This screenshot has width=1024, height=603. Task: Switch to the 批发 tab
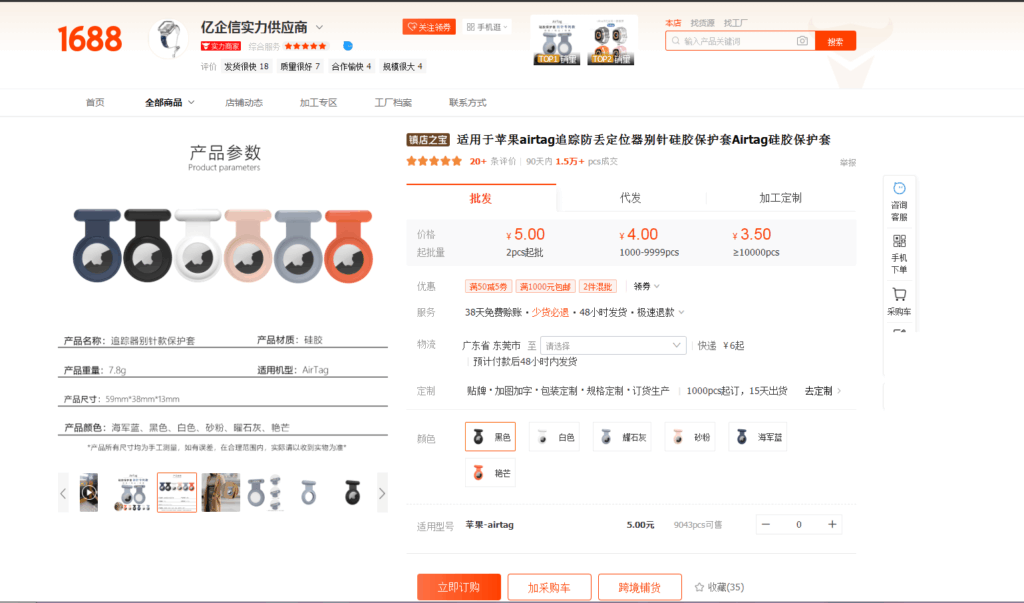pos(481,198)
